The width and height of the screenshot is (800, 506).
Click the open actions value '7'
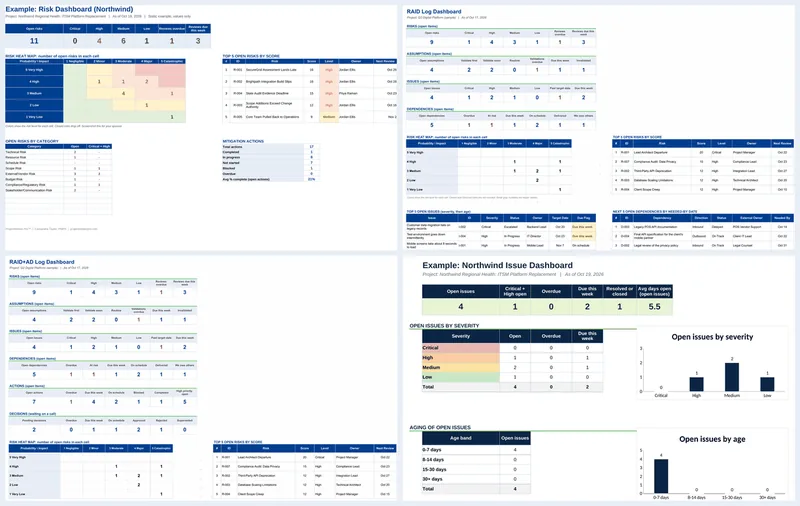pos(34,402)
